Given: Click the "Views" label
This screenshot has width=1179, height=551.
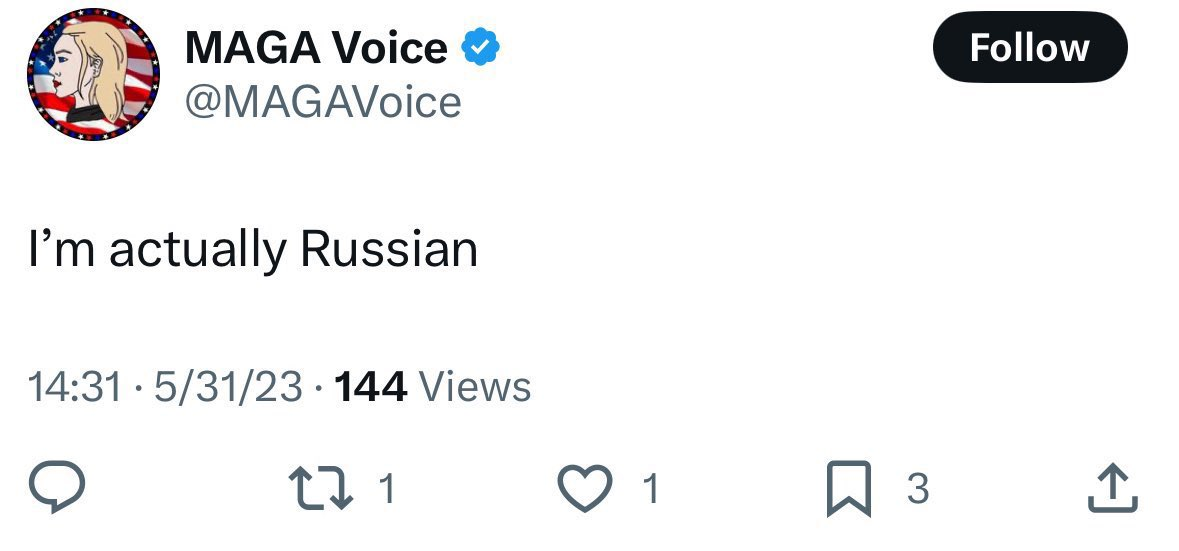Looking at the screenshot, I should point(474,386).
